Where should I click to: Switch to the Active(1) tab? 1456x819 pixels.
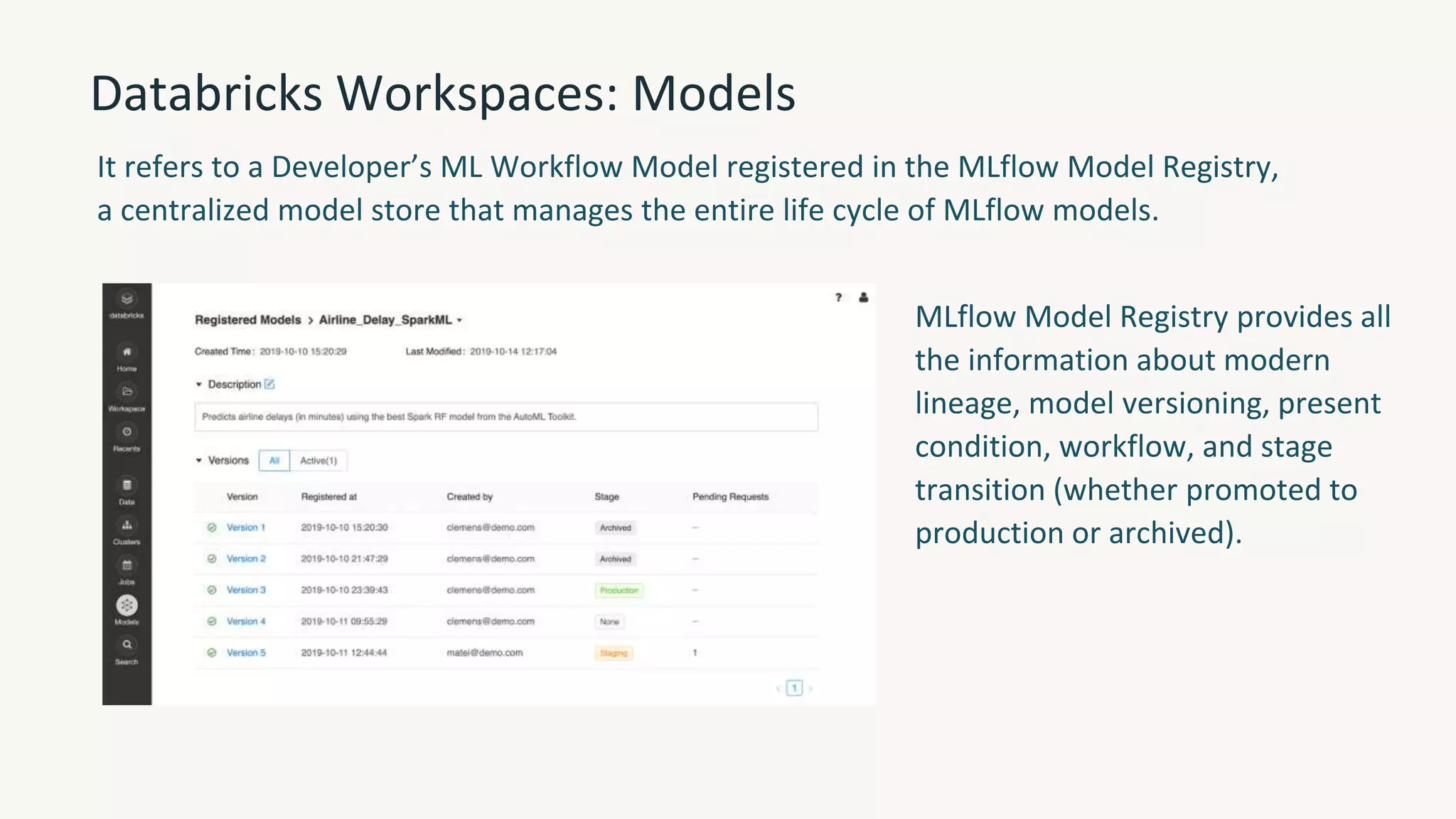point(318,461)
